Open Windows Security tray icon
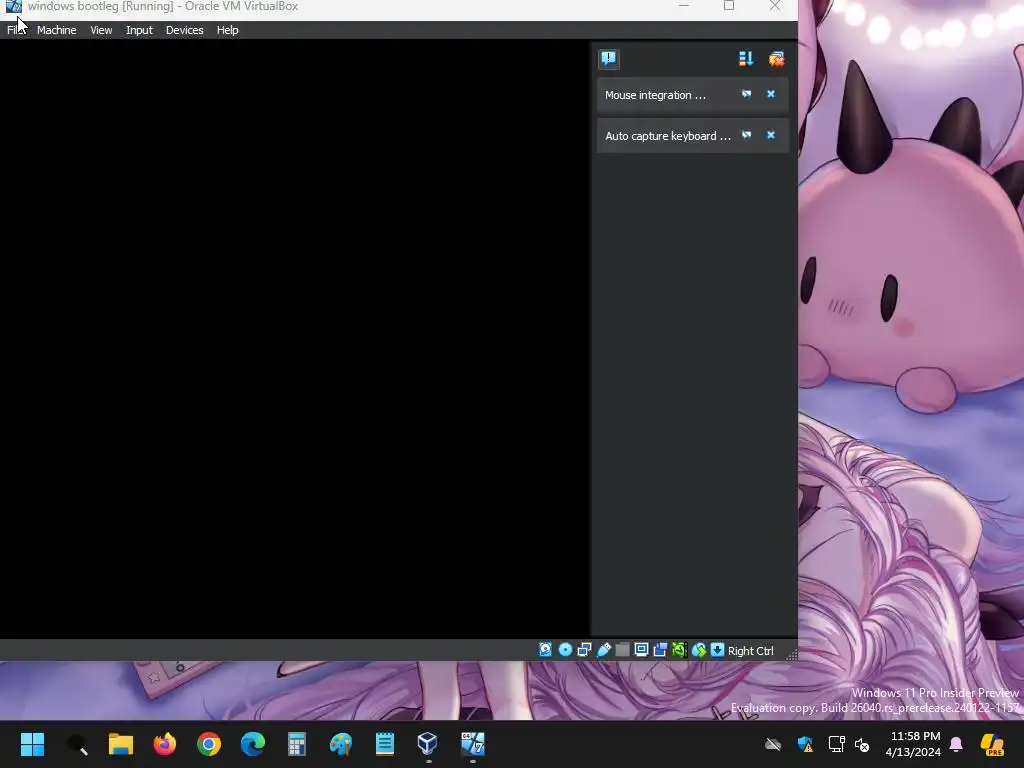 click(805, 744)
